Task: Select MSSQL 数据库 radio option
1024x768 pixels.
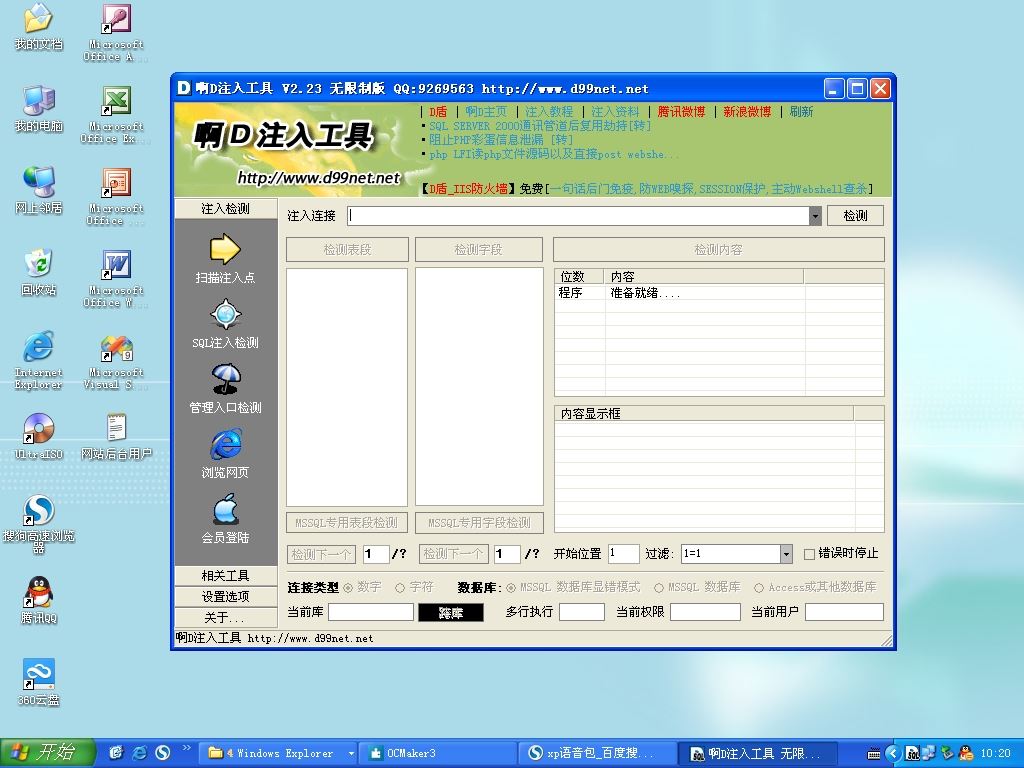Action: click(x=659, y=588)
